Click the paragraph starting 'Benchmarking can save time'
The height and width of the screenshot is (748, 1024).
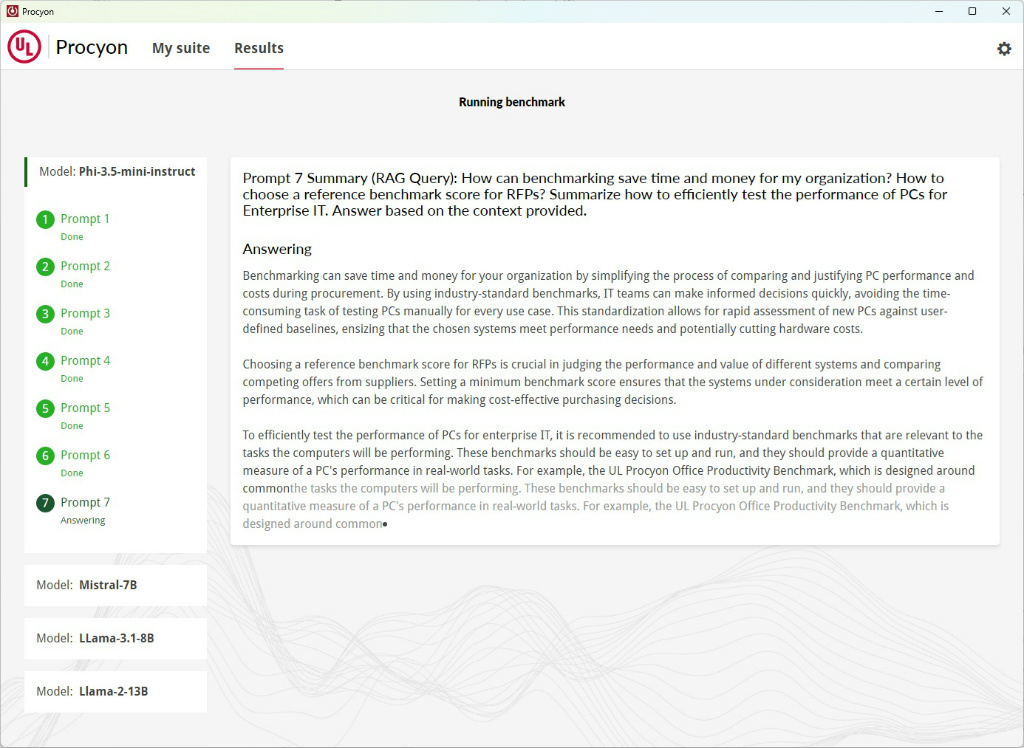pyautogui.click(x=609, y=302)
